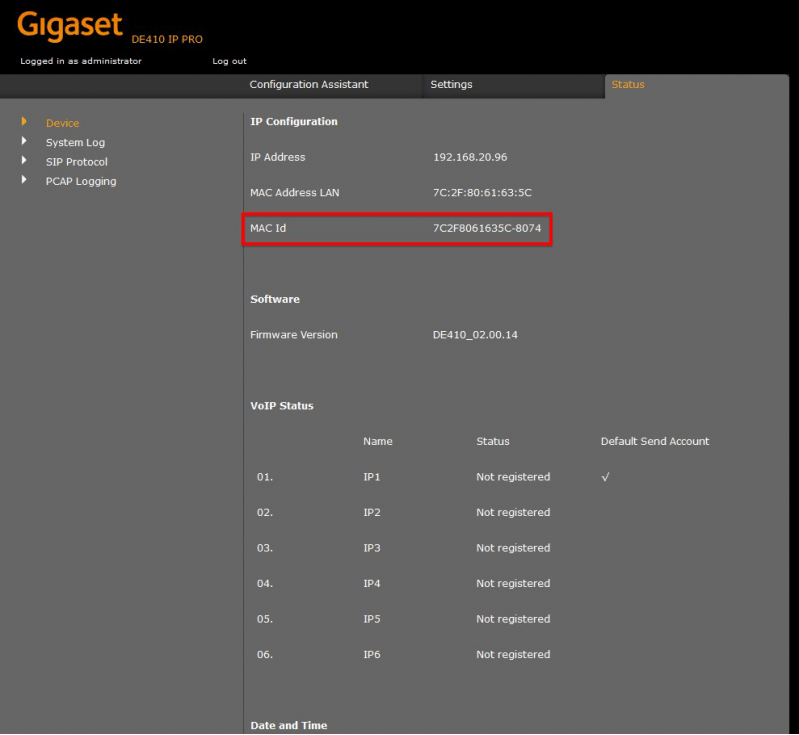Click Logged in as administrator text
This screenshot has width=799, height=735.
click(x=81, y=61)
